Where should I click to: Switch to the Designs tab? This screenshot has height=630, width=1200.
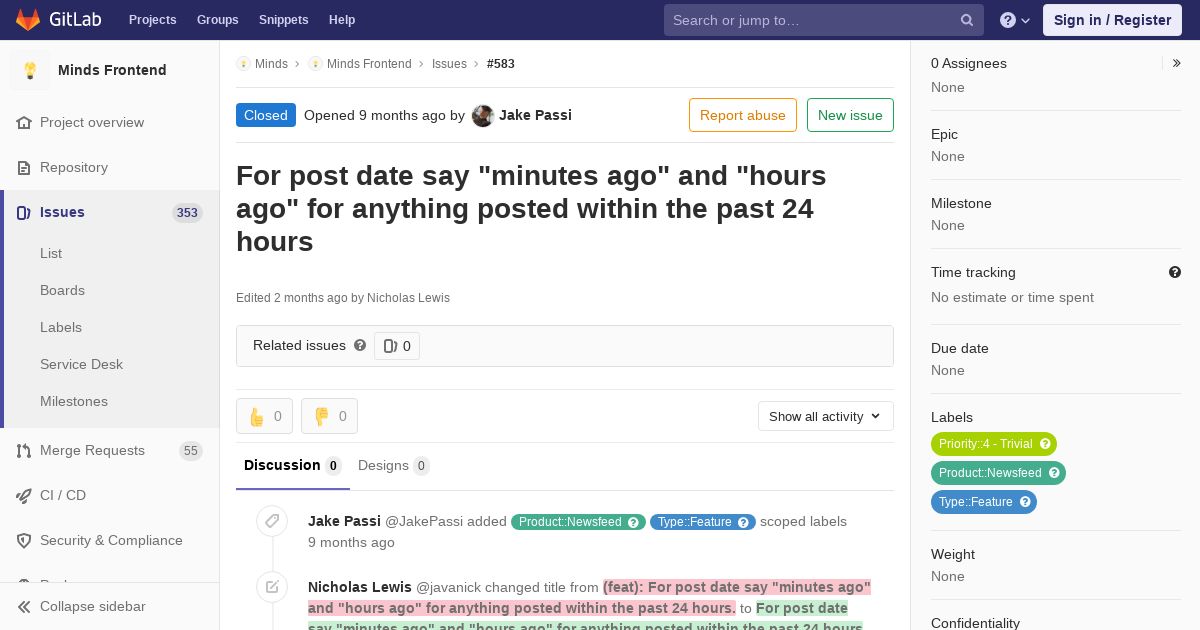coord(394,465)
